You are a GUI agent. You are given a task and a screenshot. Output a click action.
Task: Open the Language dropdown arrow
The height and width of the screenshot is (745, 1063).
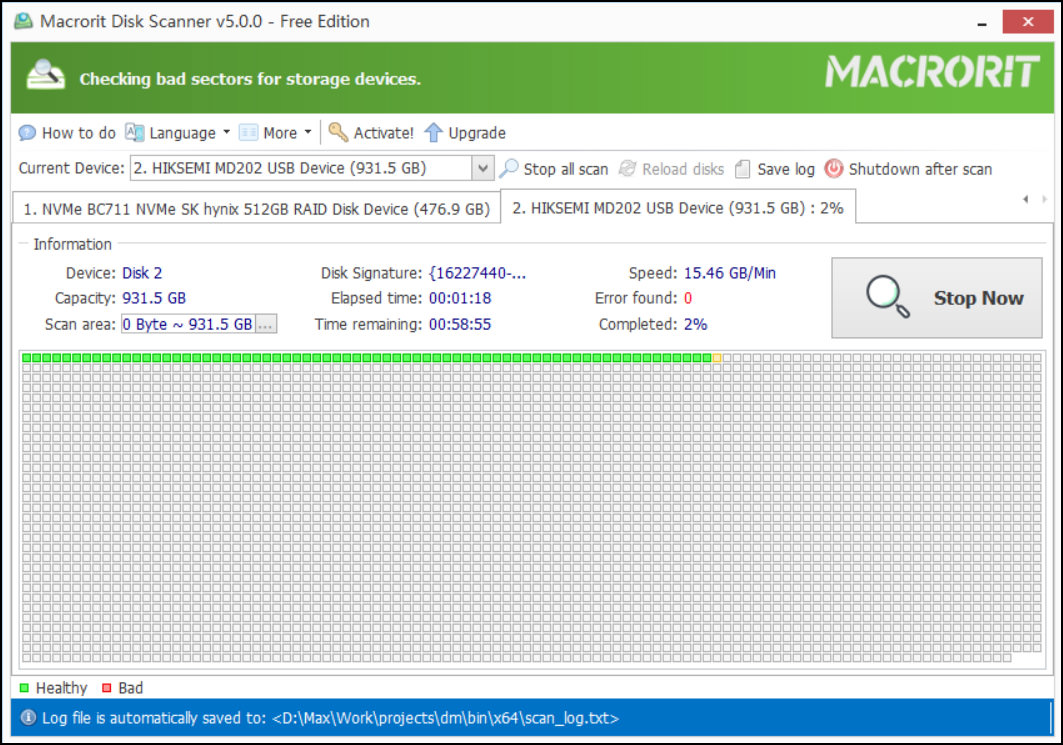pyautogui.click(x=226, y=132)
